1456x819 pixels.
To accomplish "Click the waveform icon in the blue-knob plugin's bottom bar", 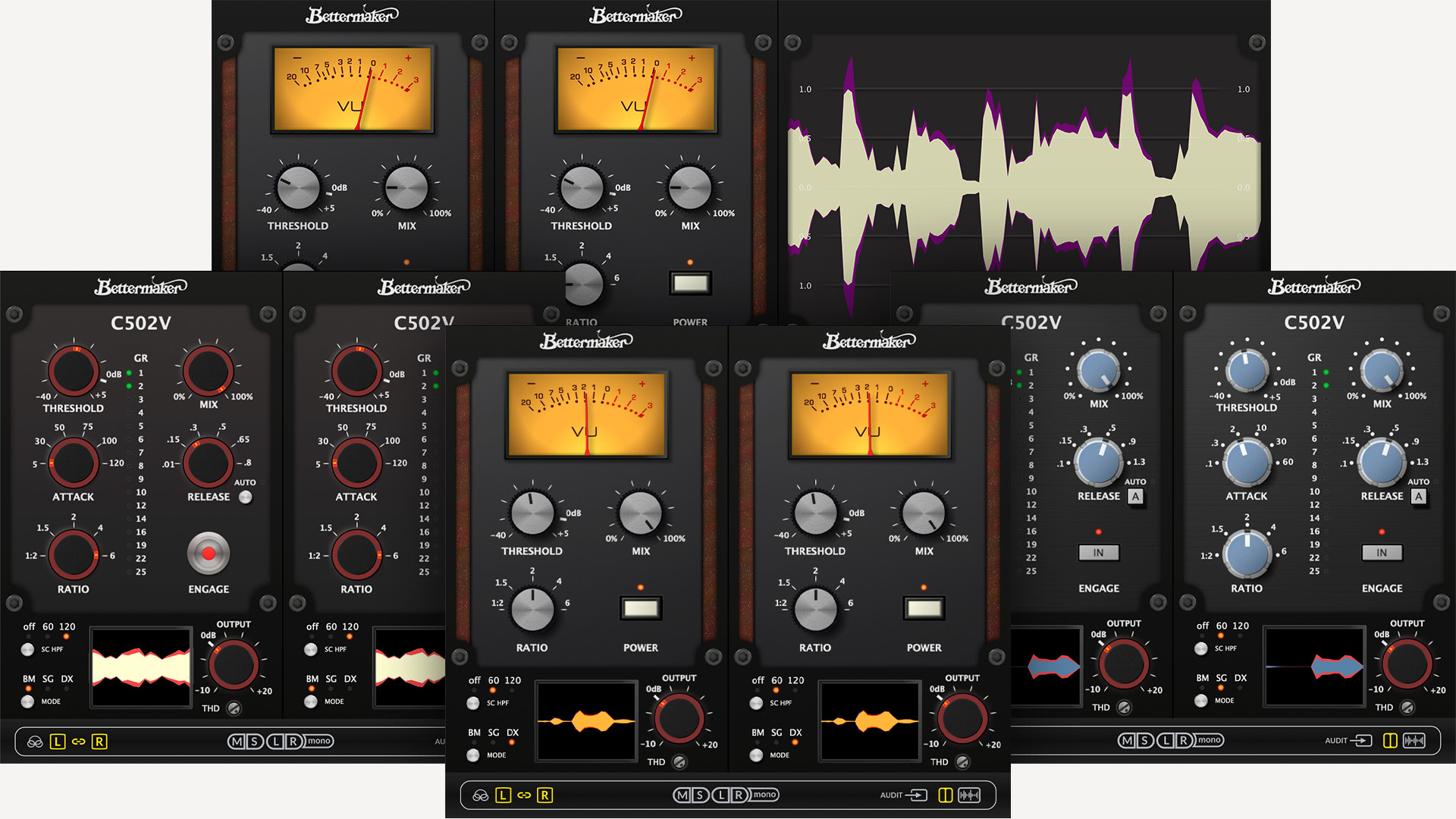I will tap(1414, 741).
